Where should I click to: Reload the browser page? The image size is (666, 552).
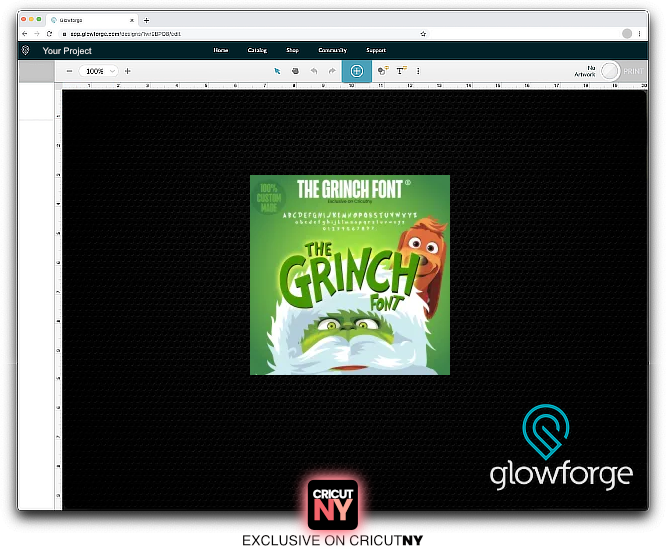click(x=50, y=34)
